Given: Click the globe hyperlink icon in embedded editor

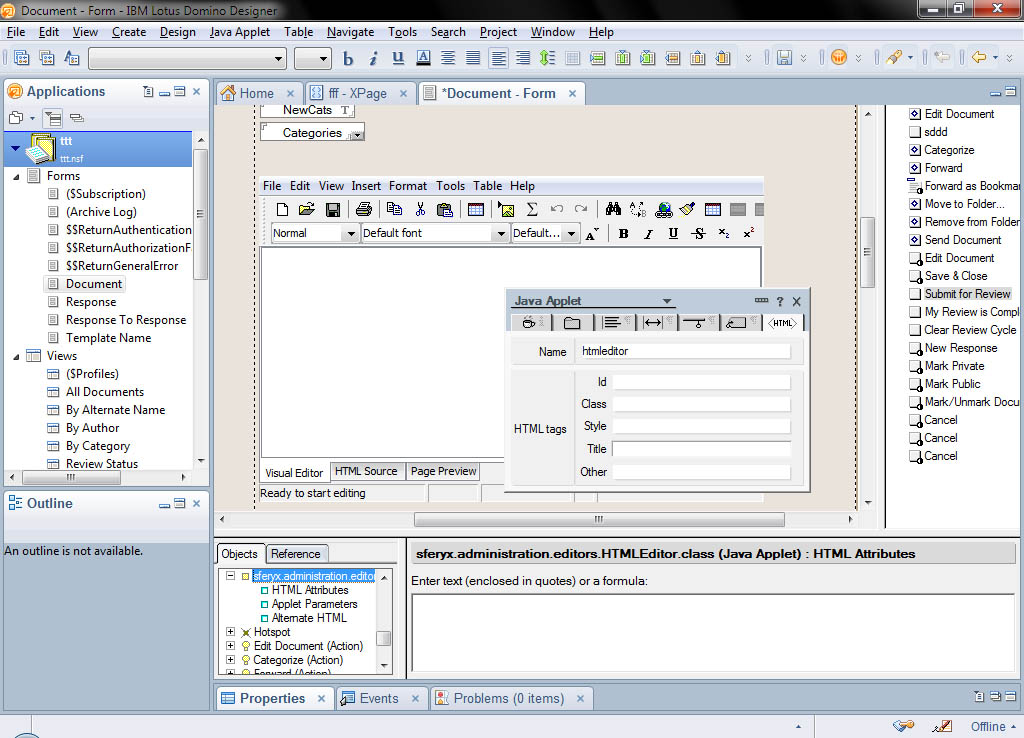Looking at the screenshot, I should (x=664, y=210).
